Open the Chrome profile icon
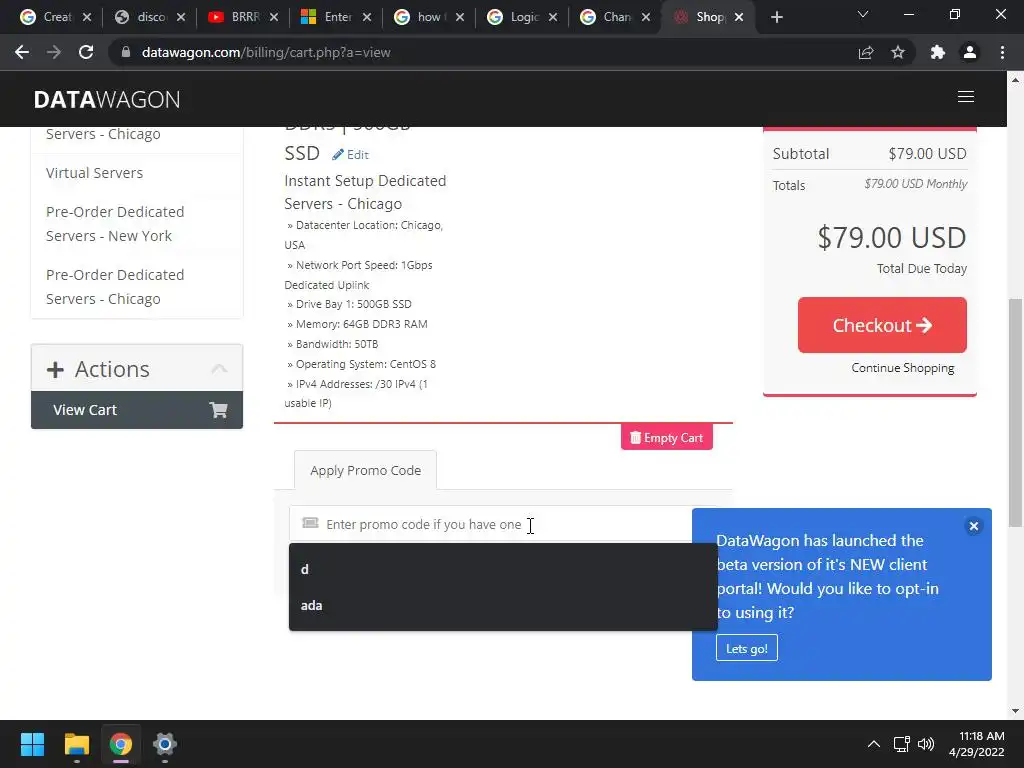Viewport: 1024px width, 768px height. [x=970, y=52]
